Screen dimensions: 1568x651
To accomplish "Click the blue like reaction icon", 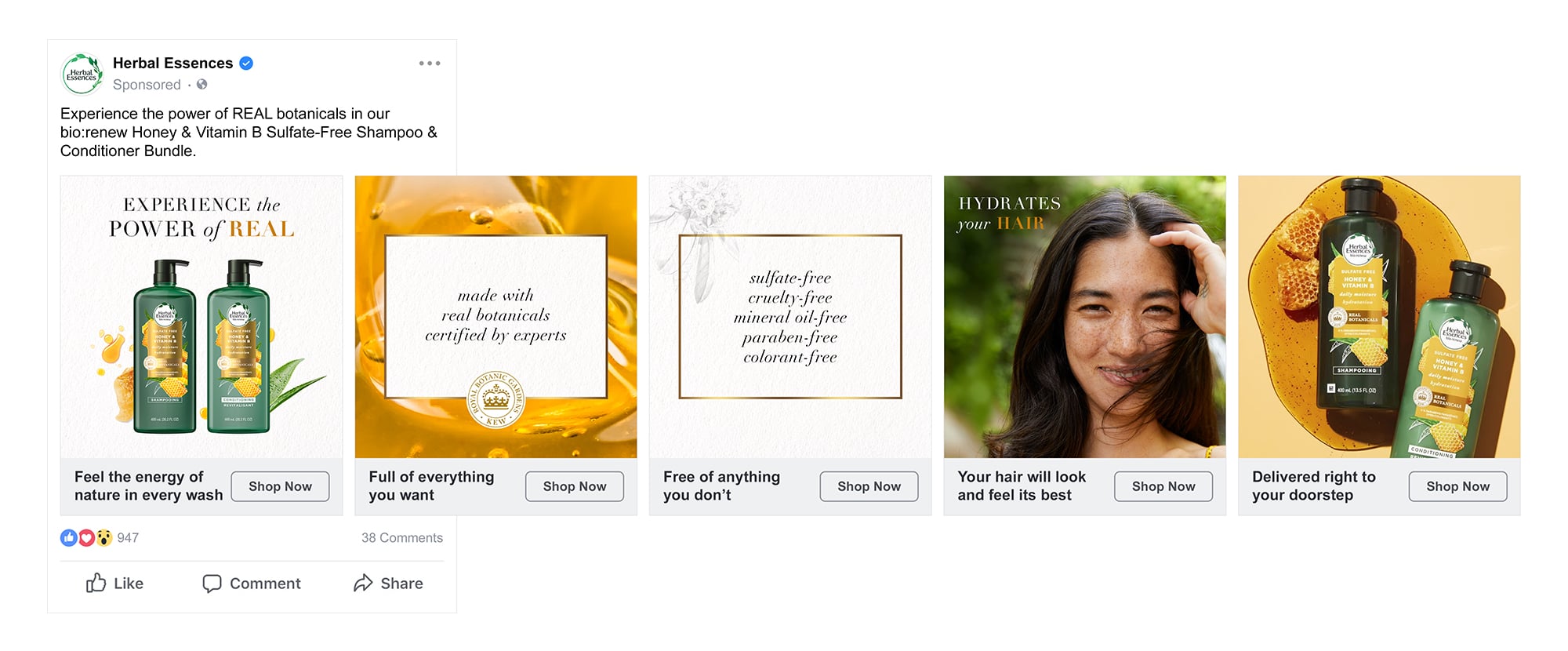I will pos(69,538).
